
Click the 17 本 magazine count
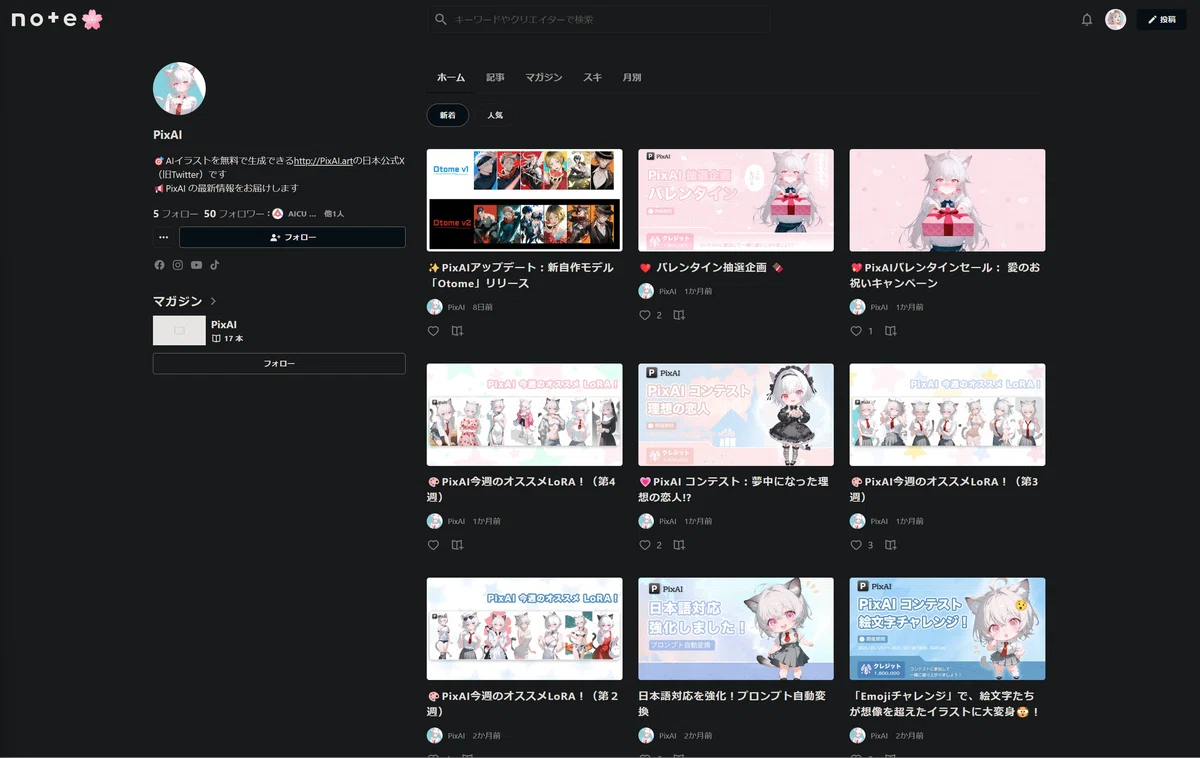pyautogui.click(x=228, y=339)
